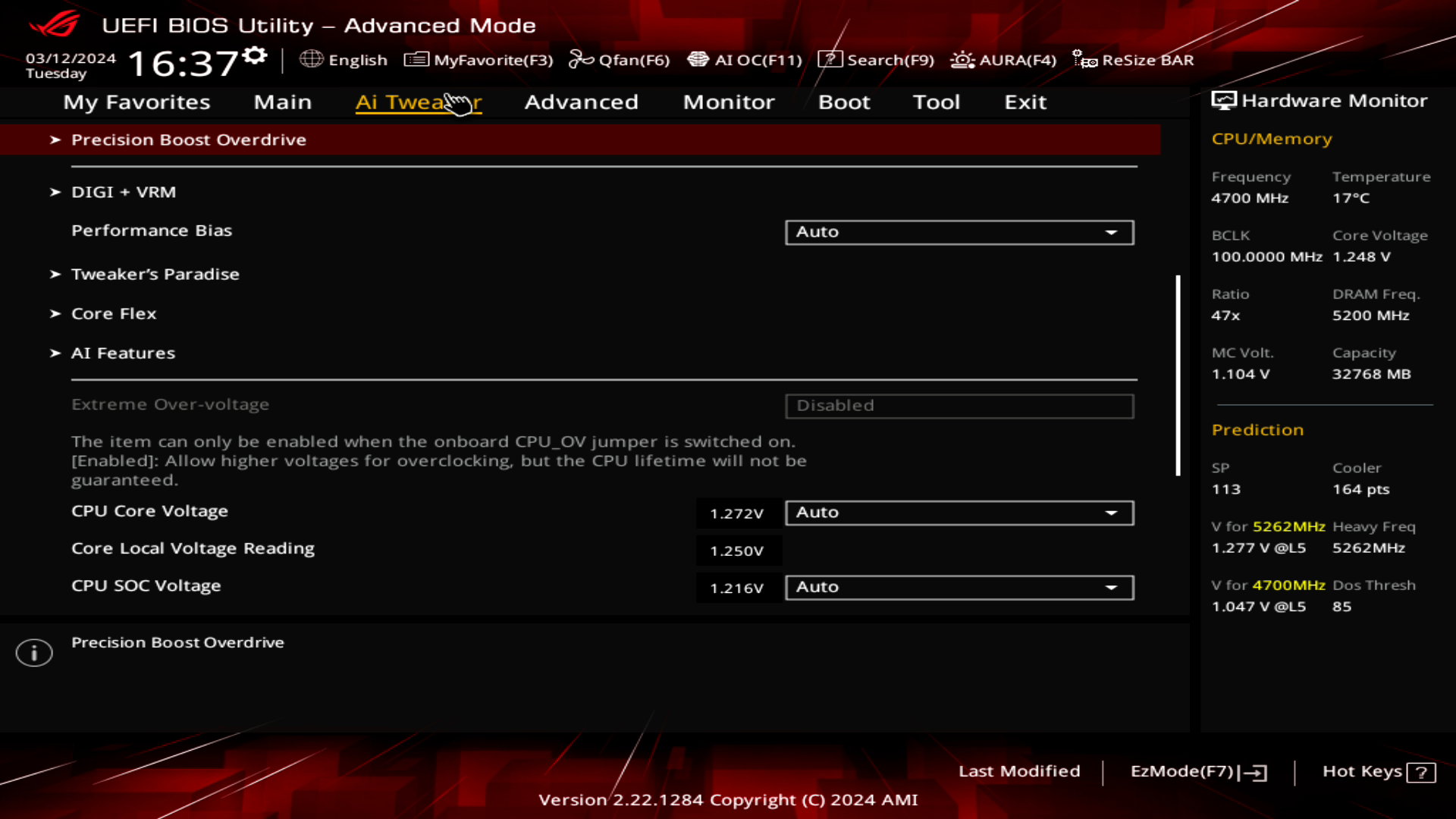This screenshot has height=819, width=1456.
Task: Click the info icon near Precision Boost Overdrive
Action: (33, 651)
